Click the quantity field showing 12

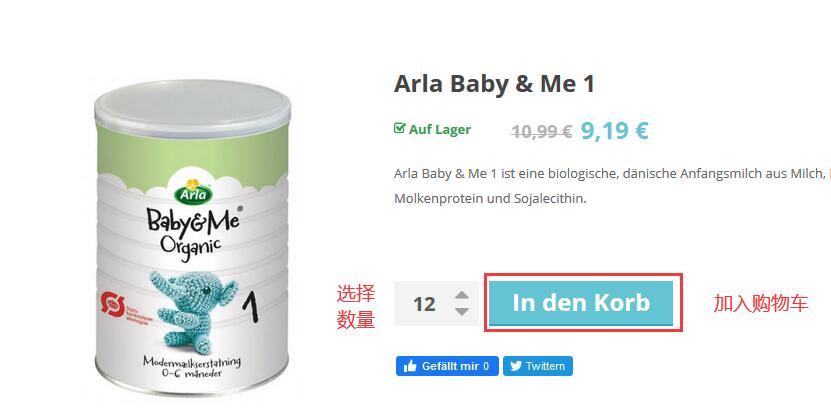pos(424,304)
